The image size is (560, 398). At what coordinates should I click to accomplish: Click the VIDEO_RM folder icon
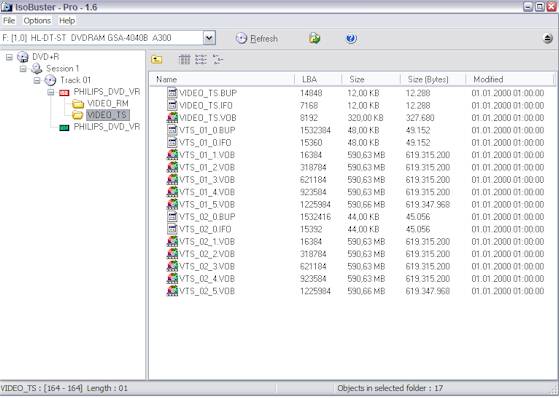point(78,104)
